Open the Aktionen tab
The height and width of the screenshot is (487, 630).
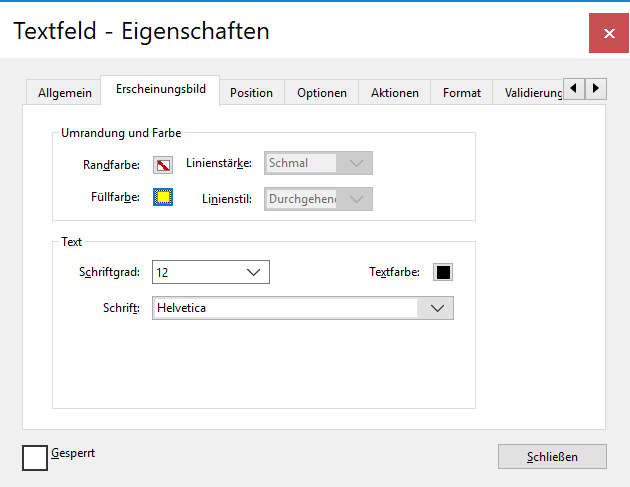(395, 92)
